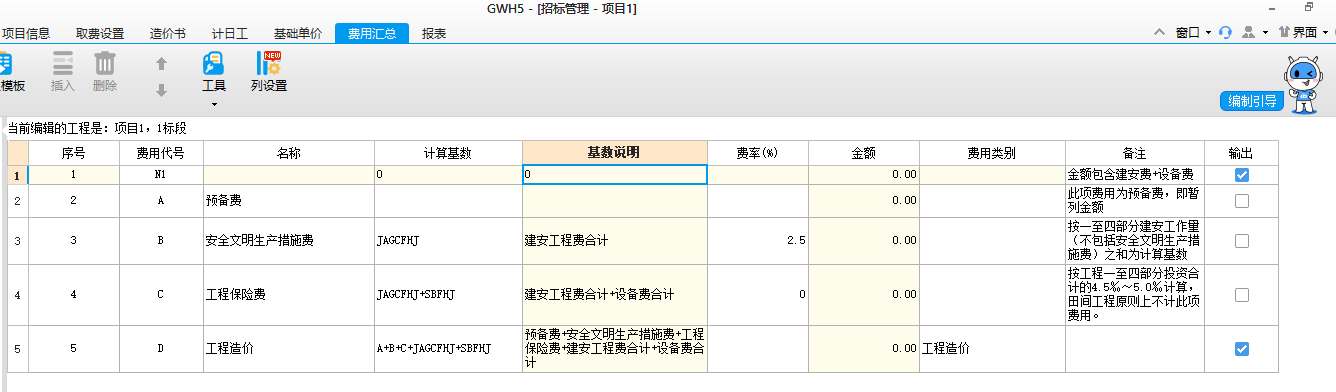Screen dimensions: 1336x392
Task: Switch to the 取费设置 tab
Action: click(x=100, y=33)
